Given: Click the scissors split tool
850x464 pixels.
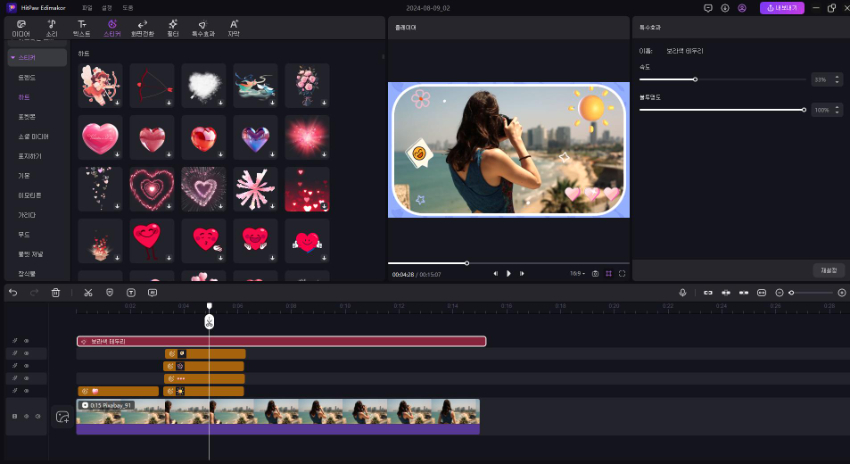Looking at the screenshot, I should point(88,292).
